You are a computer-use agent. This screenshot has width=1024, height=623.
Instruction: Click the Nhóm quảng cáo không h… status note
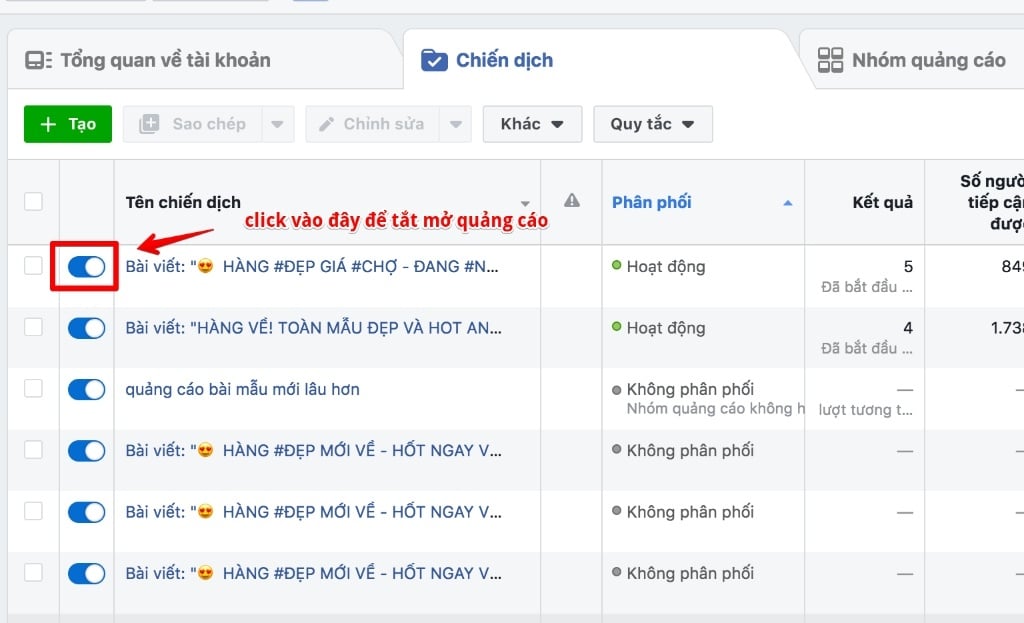[x=715, y=409]
